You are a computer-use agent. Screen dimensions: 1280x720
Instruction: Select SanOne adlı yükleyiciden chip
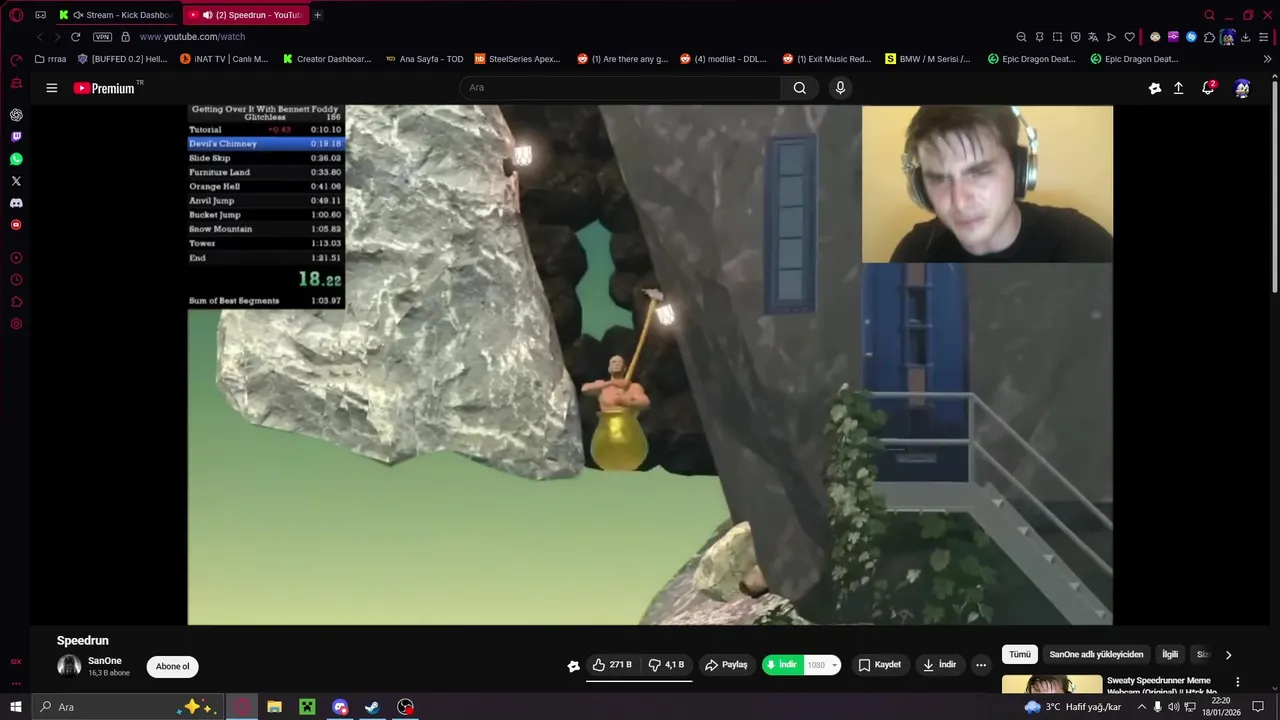point(1096,655)
